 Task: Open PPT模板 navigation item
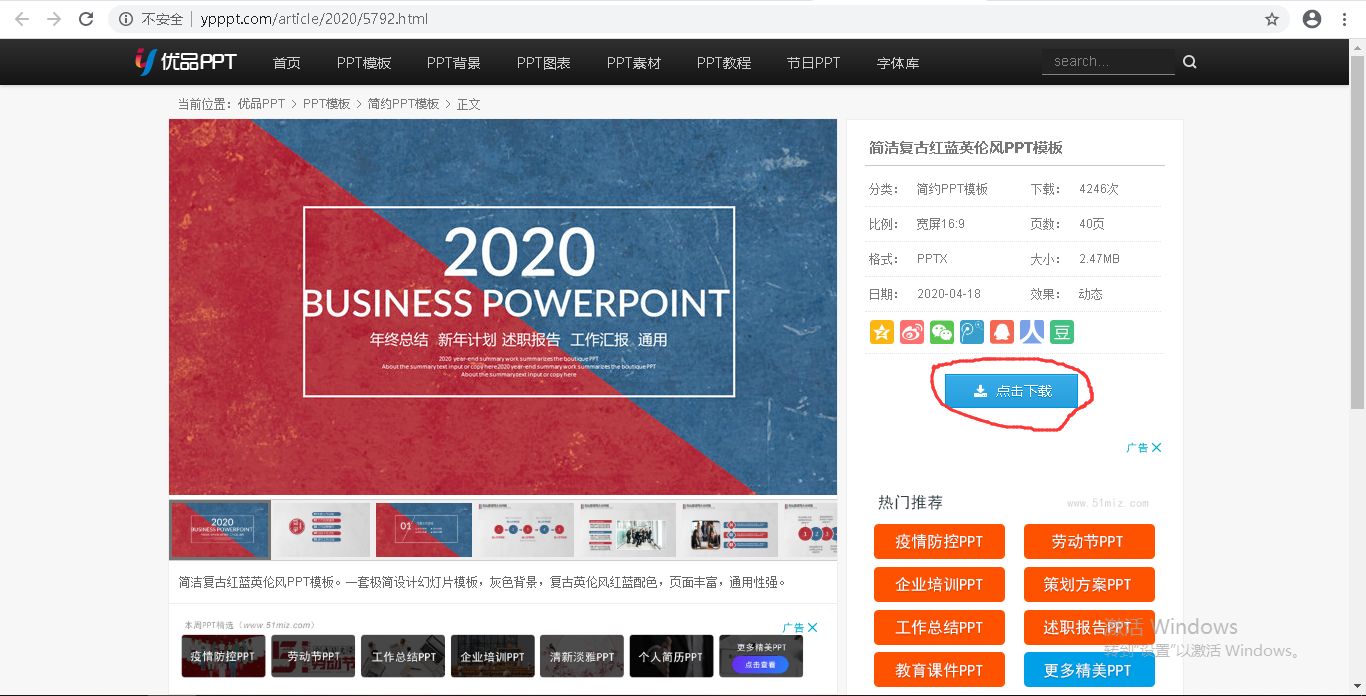364,63
